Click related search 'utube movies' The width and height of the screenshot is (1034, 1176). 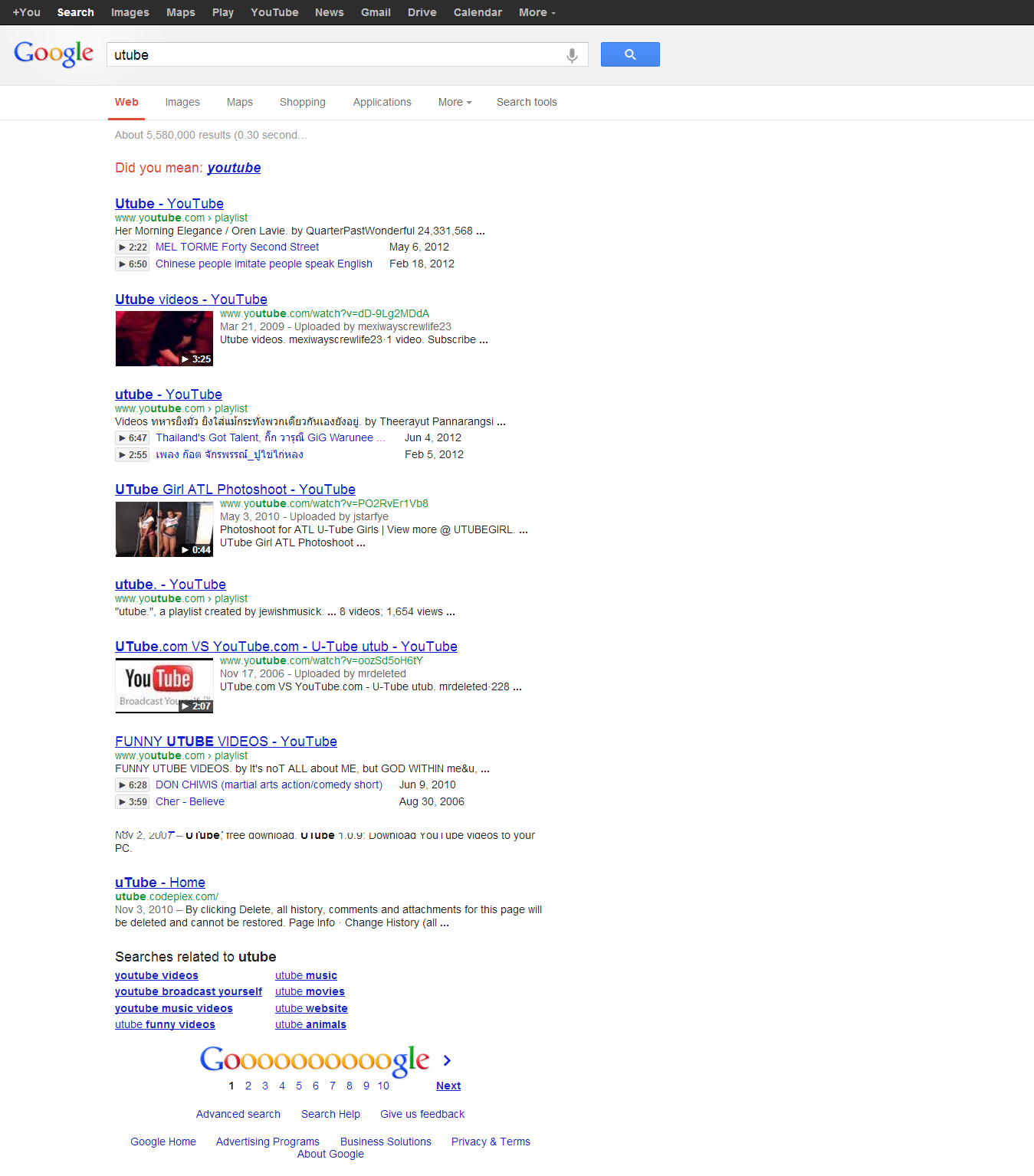[310, 991]
